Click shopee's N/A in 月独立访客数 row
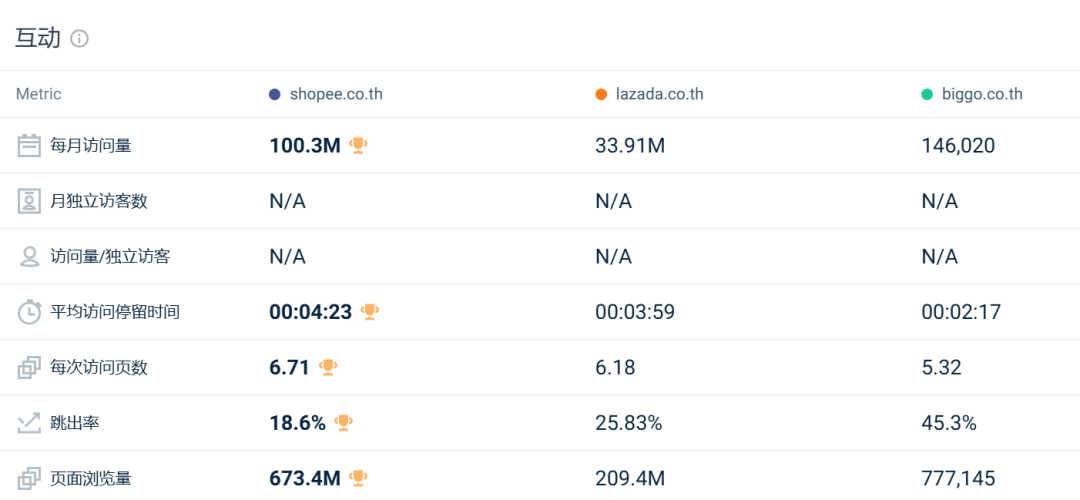 pyautogui.click(x=287, y=201)
